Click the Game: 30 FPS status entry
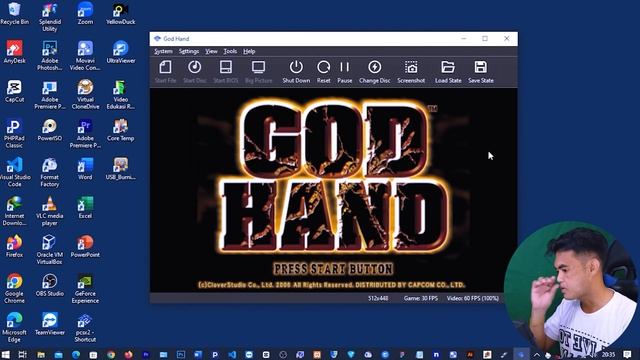640x360 pixels. pyautogui.click(x=420, y=298)
